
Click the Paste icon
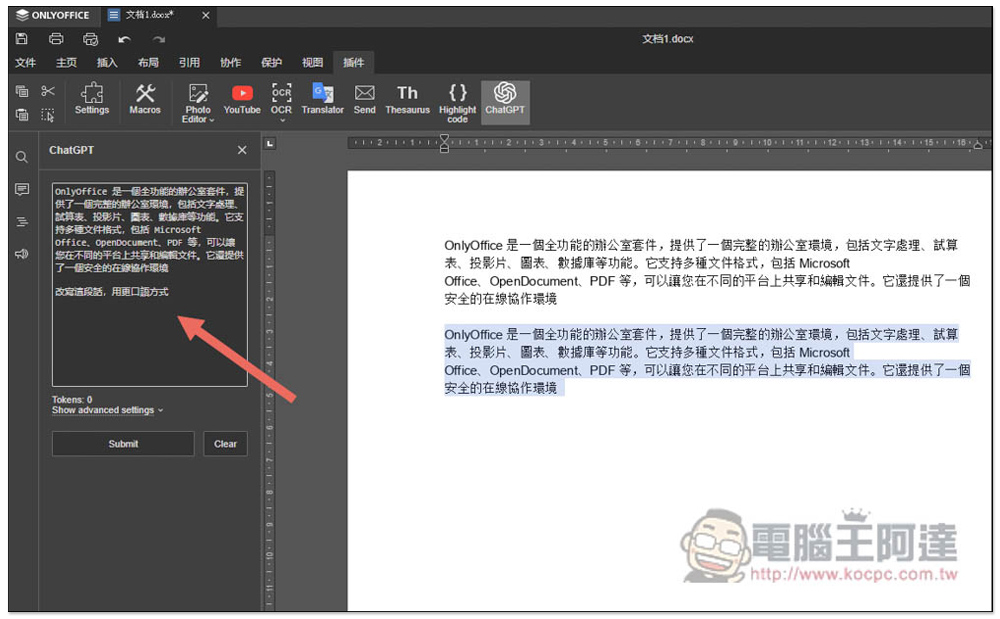click(x=22, y=115)
